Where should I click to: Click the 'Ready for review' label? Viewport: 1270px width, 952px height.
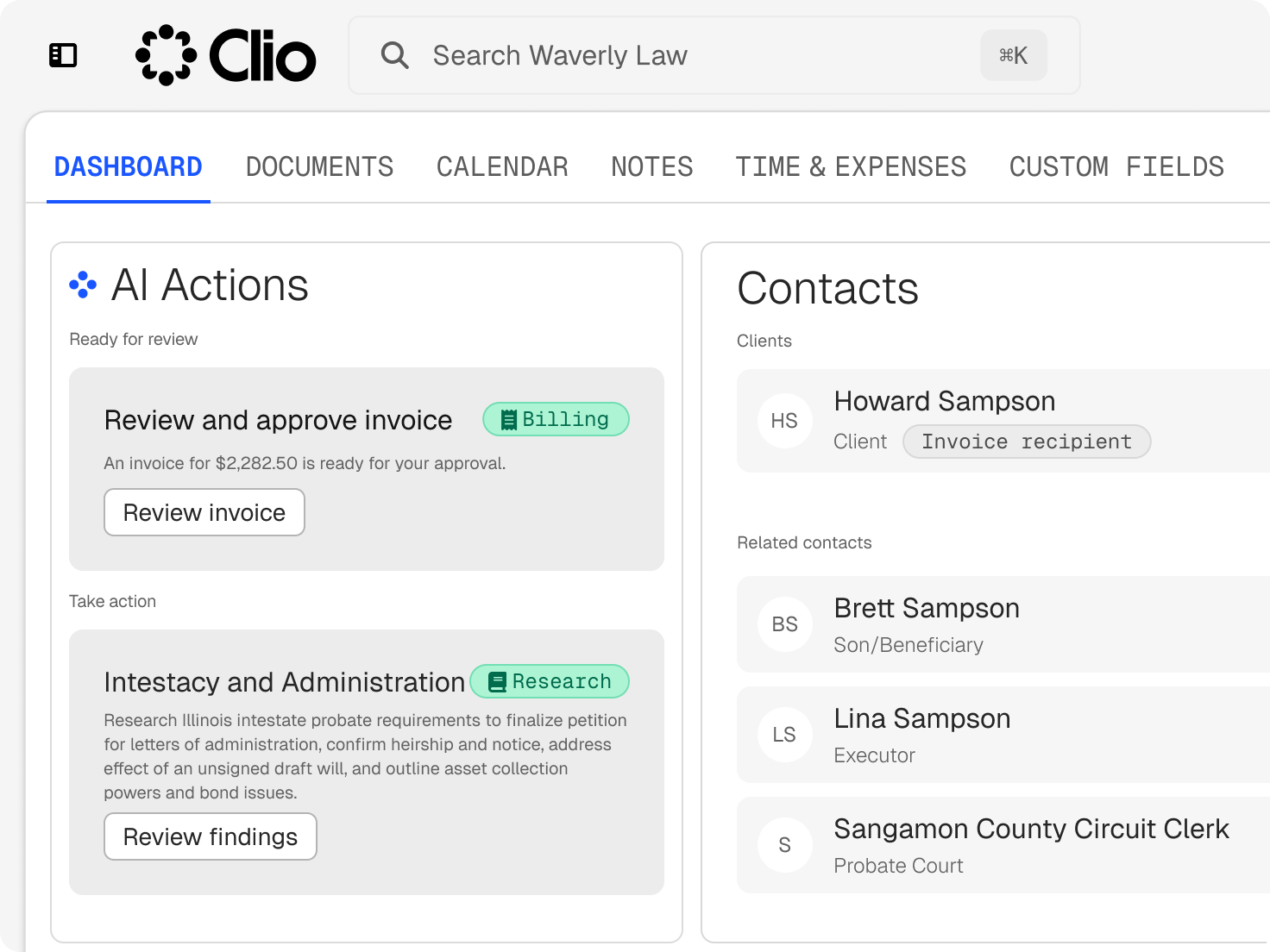(134, 339)
